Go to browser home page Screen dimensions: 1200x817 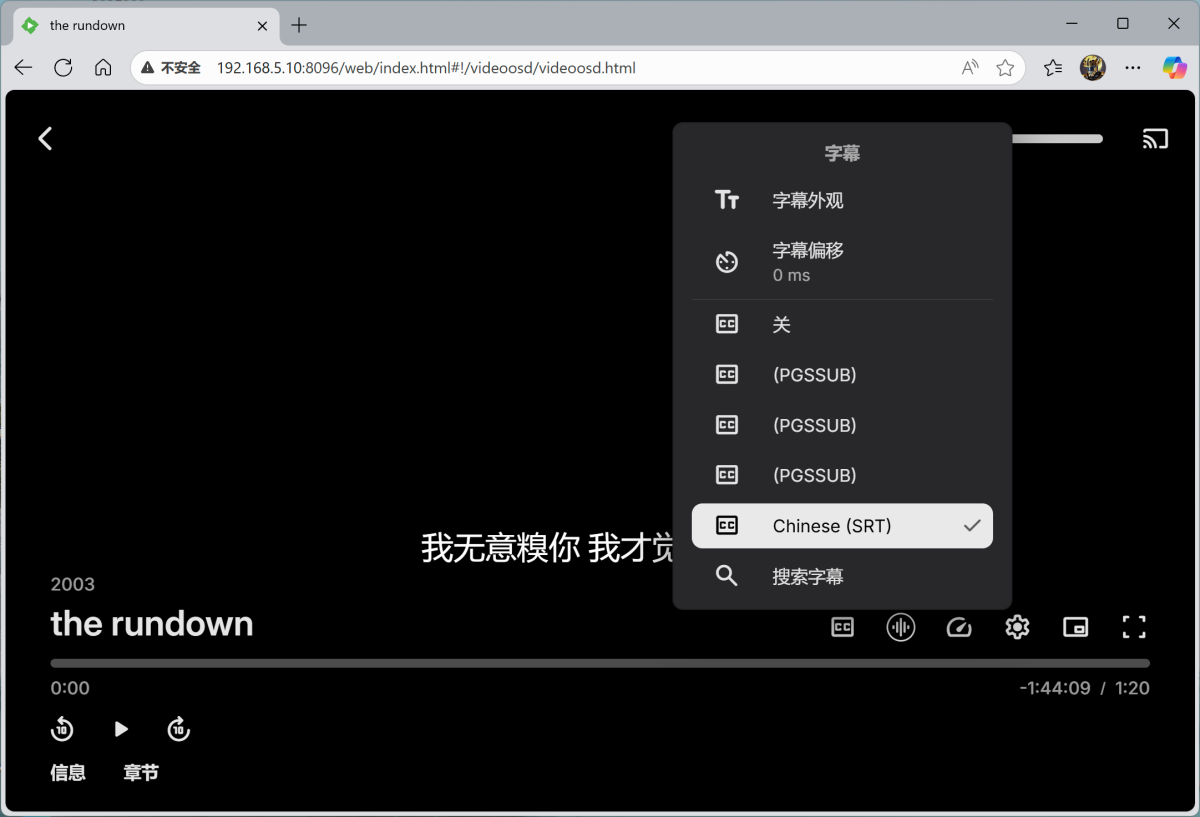(103, 68)
